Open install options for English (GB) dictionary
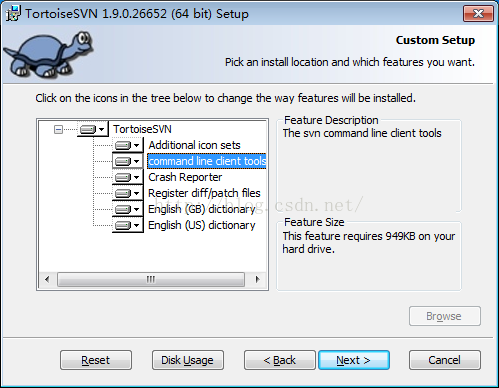The image size is (499, 388). (128, 209)
